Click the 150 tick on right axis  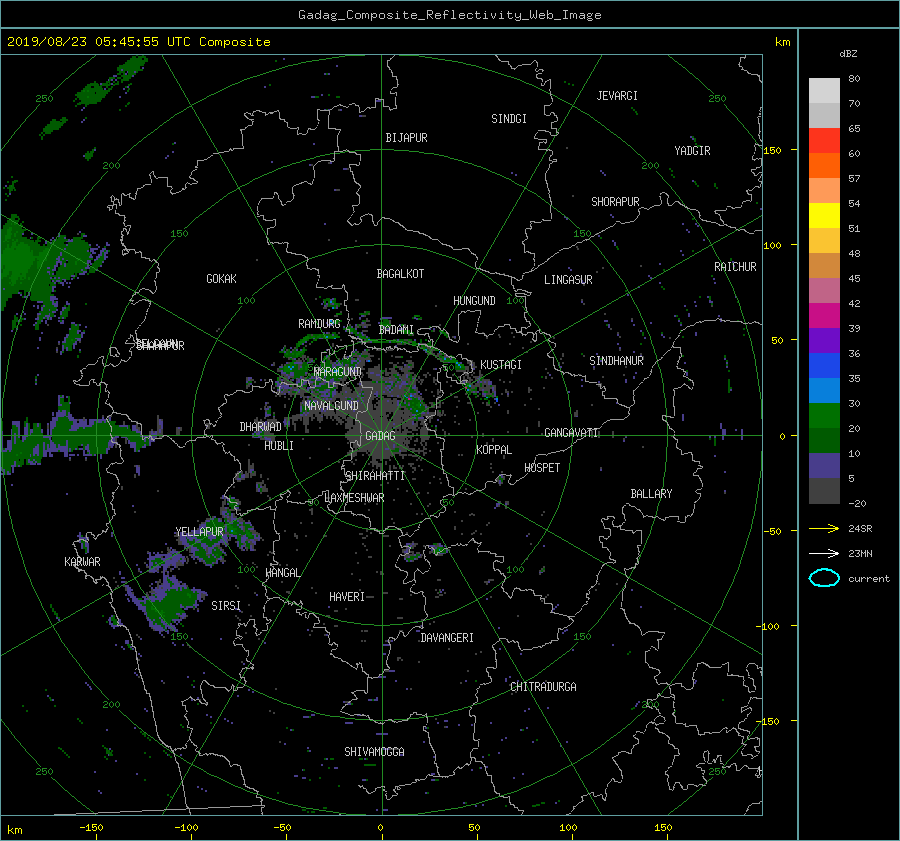coord(773,150)
